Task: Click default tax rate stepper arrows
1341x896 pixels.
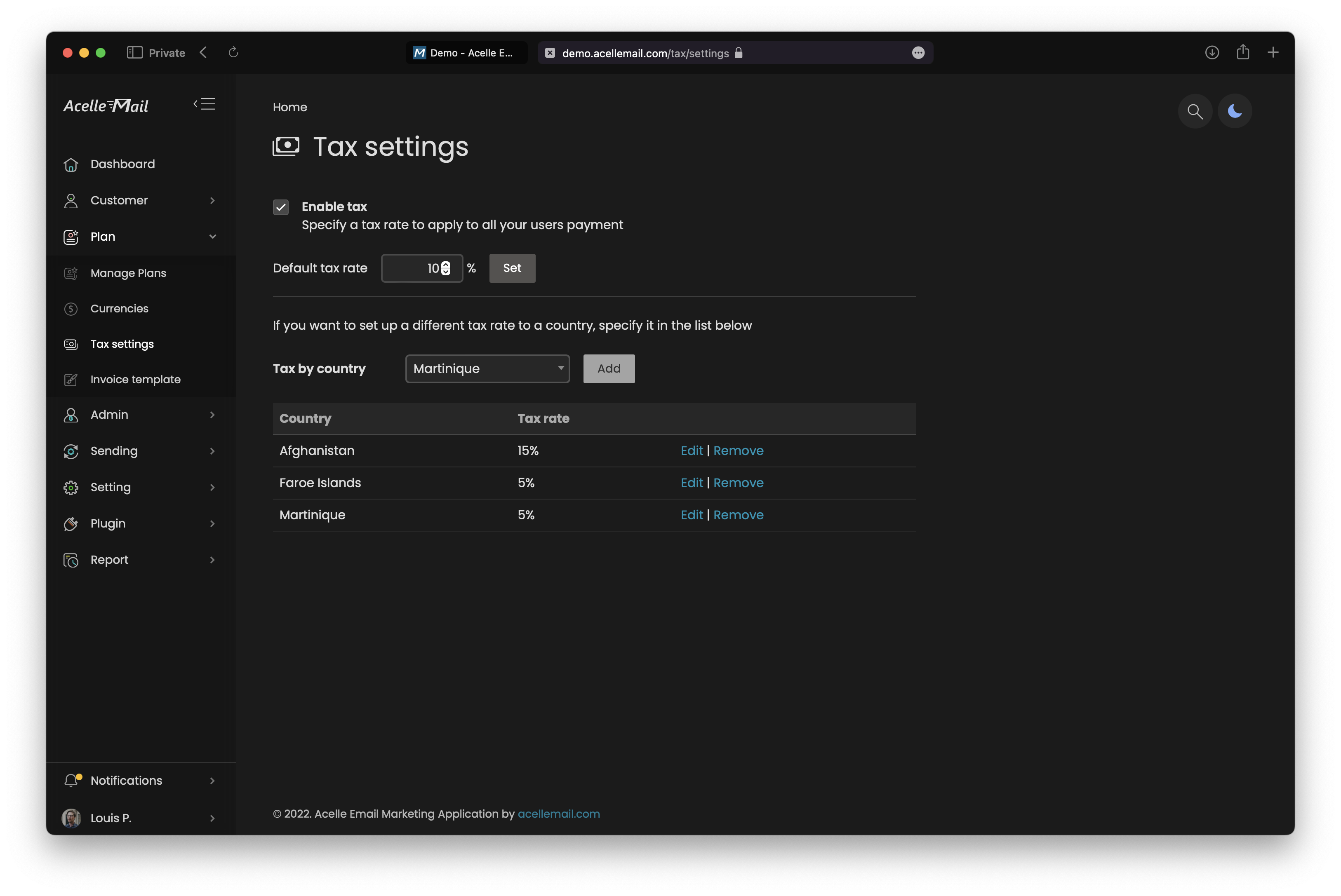Action: click(x=446, y=268)
